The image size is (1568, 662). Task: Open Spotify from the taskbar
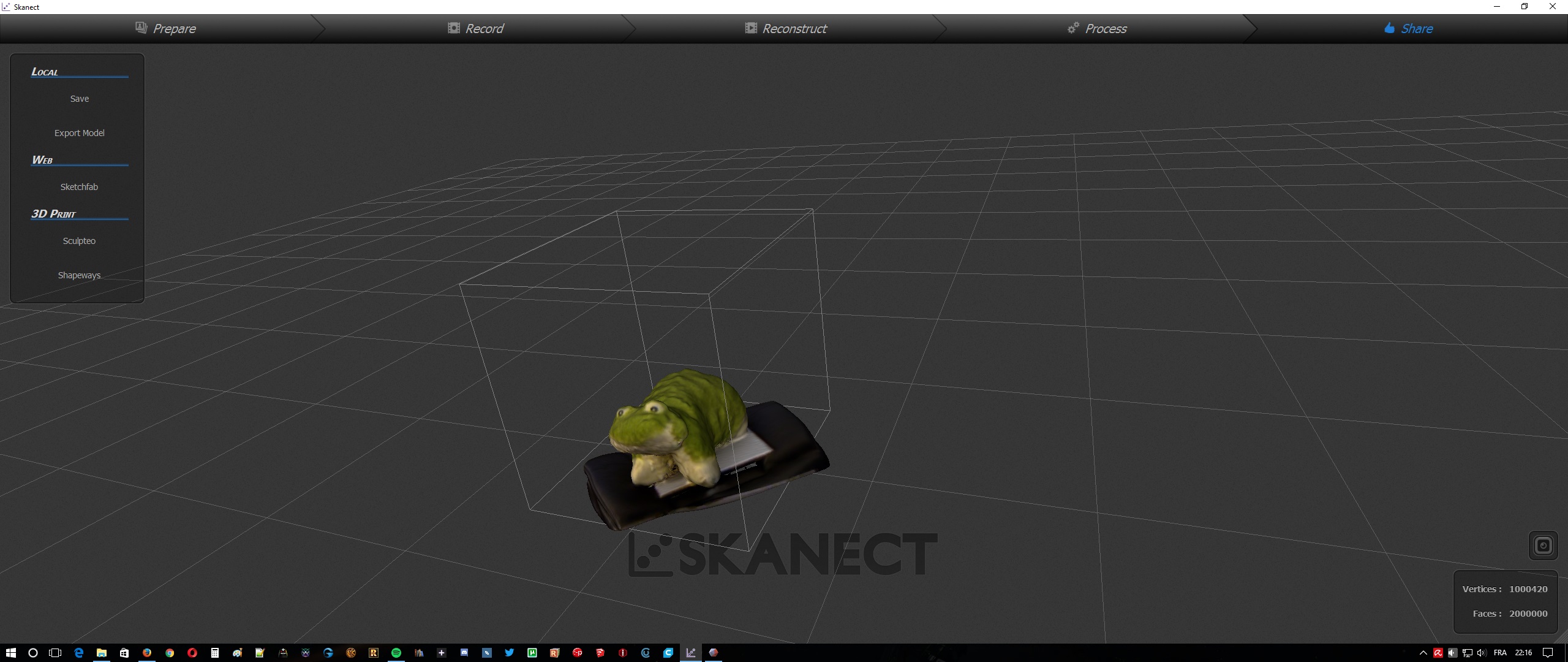396,653
